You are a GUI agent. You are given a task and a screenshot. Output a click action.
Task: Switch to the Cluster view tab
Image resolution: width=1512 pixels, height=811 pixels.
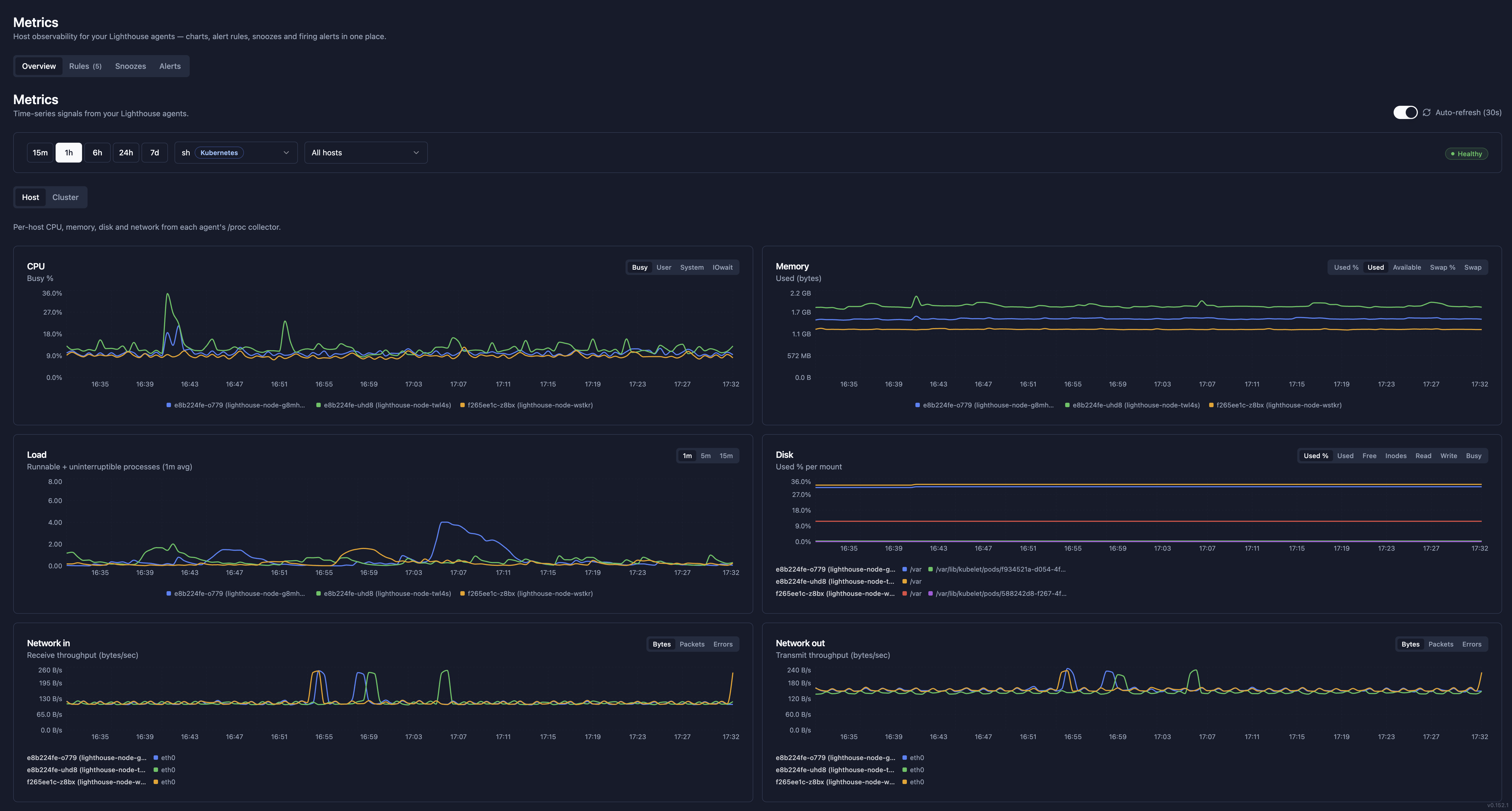pos(65,197)
